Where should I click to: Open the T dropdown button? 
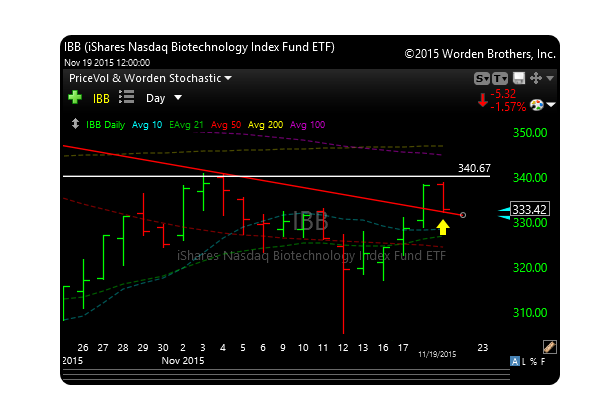500,78
